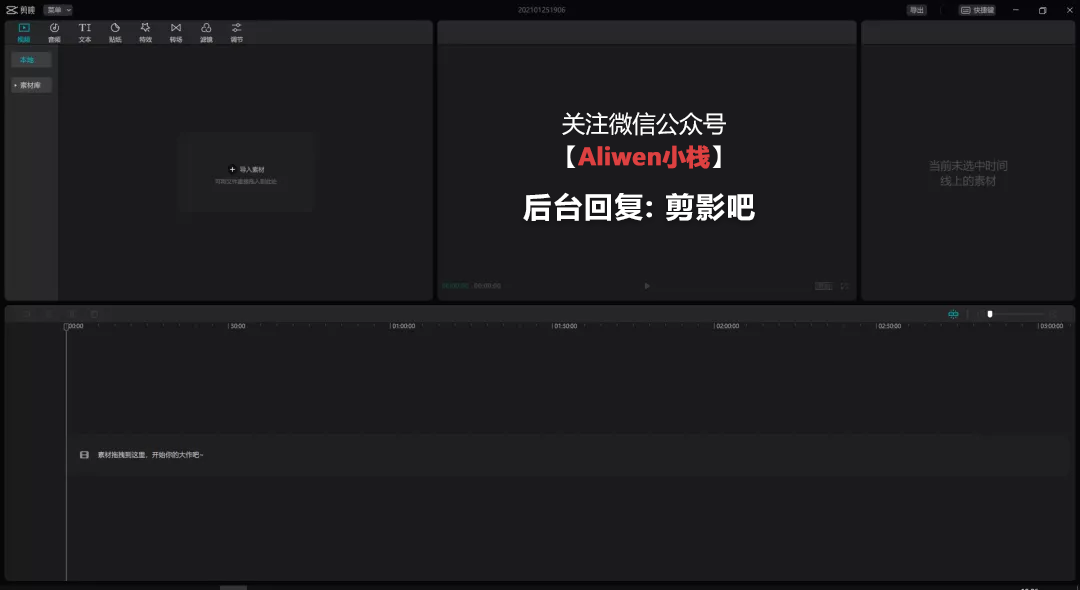
Task: Click the 素材拖拽到这里 timeline placeholder text
Action: point(150,455)
